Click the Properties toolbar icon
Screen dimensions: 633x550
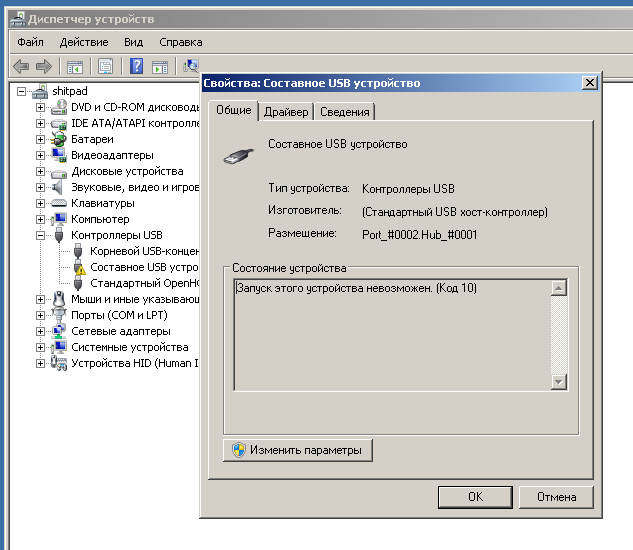[x=105, y=67]
